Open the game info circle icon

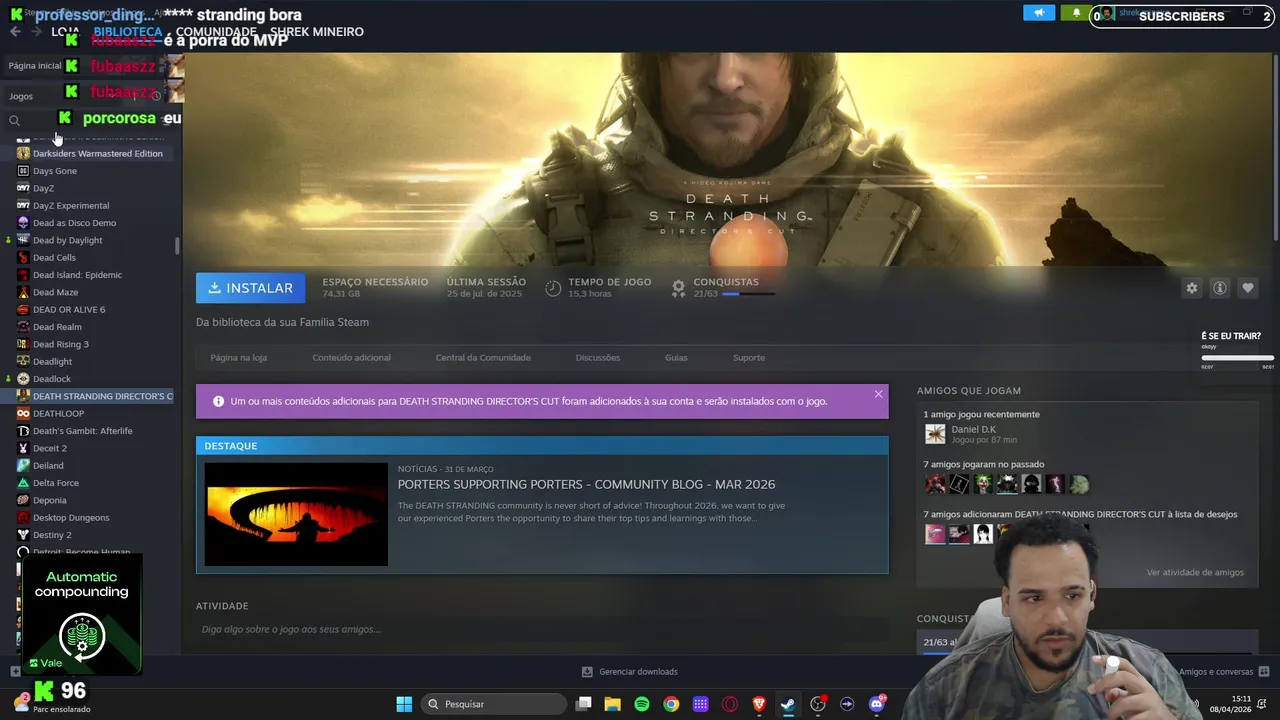pyautogui.click(x=1220, y=288)
